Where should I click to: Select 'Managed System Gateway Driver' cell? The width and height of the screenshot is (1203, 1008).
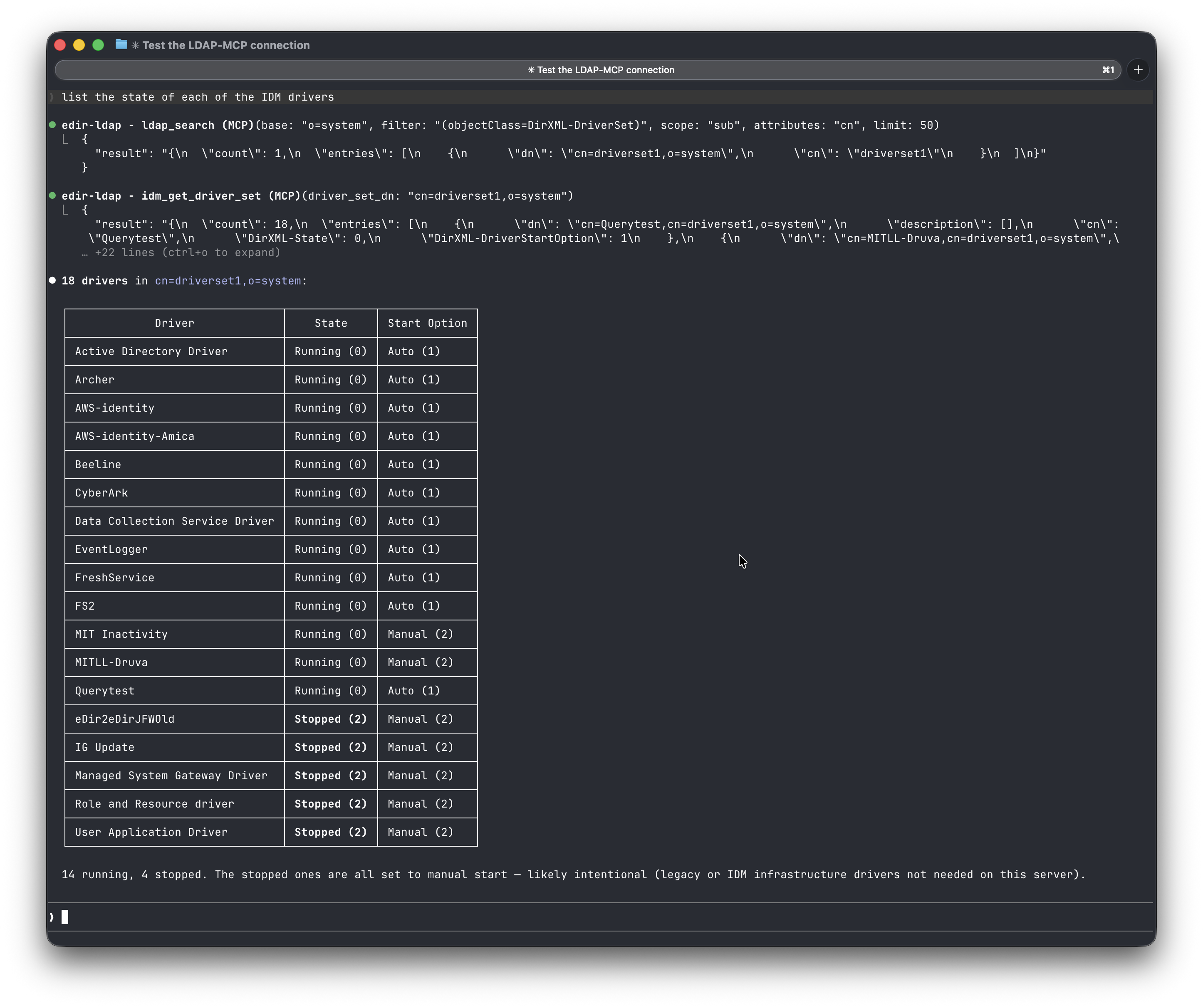click(175, 776)
